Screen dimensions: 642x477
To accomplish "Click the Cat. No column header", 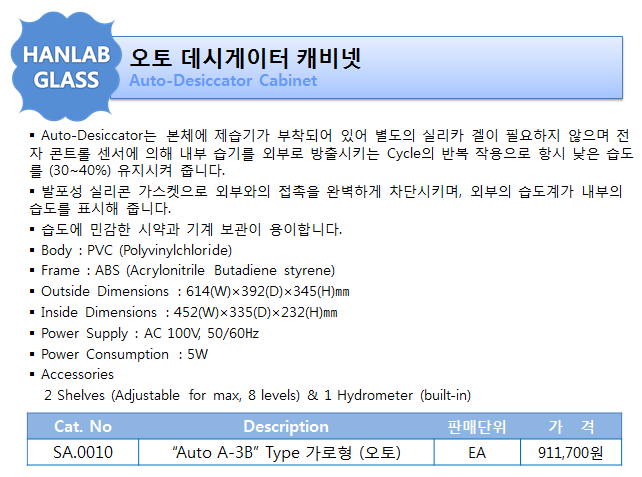I will click(x=83, y=427).
